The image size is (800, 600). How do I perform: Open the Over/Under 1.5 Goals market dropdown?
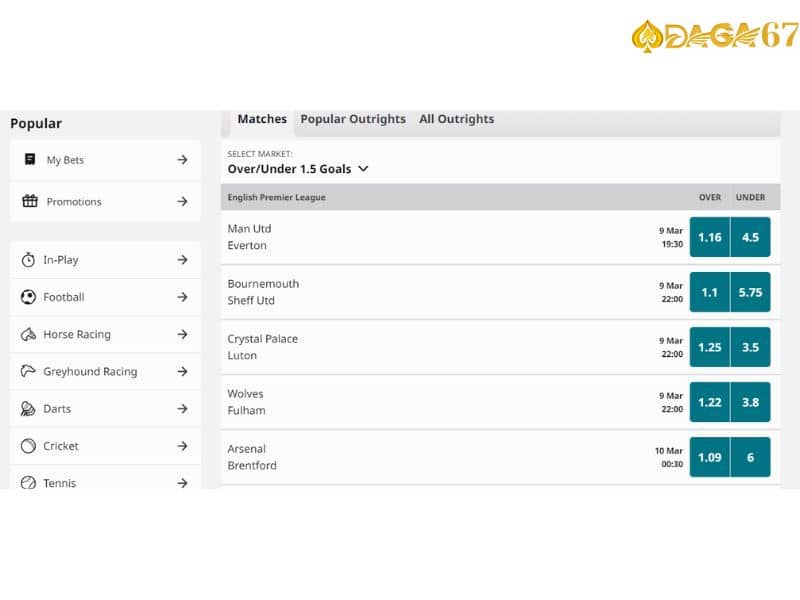(297, 169)
